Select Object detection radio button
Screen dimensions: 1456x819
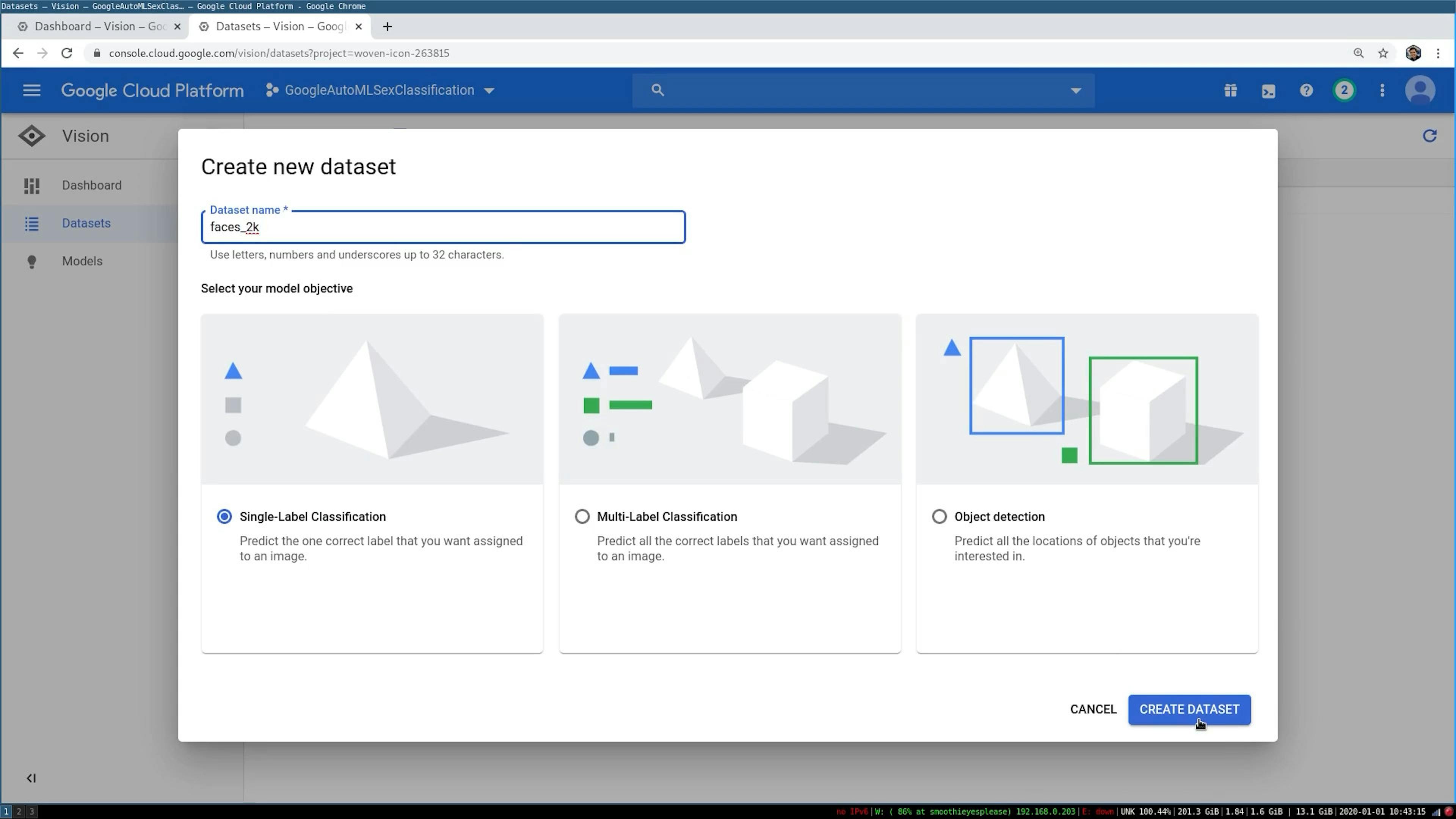pyautogui.click(x=939, y=516)
